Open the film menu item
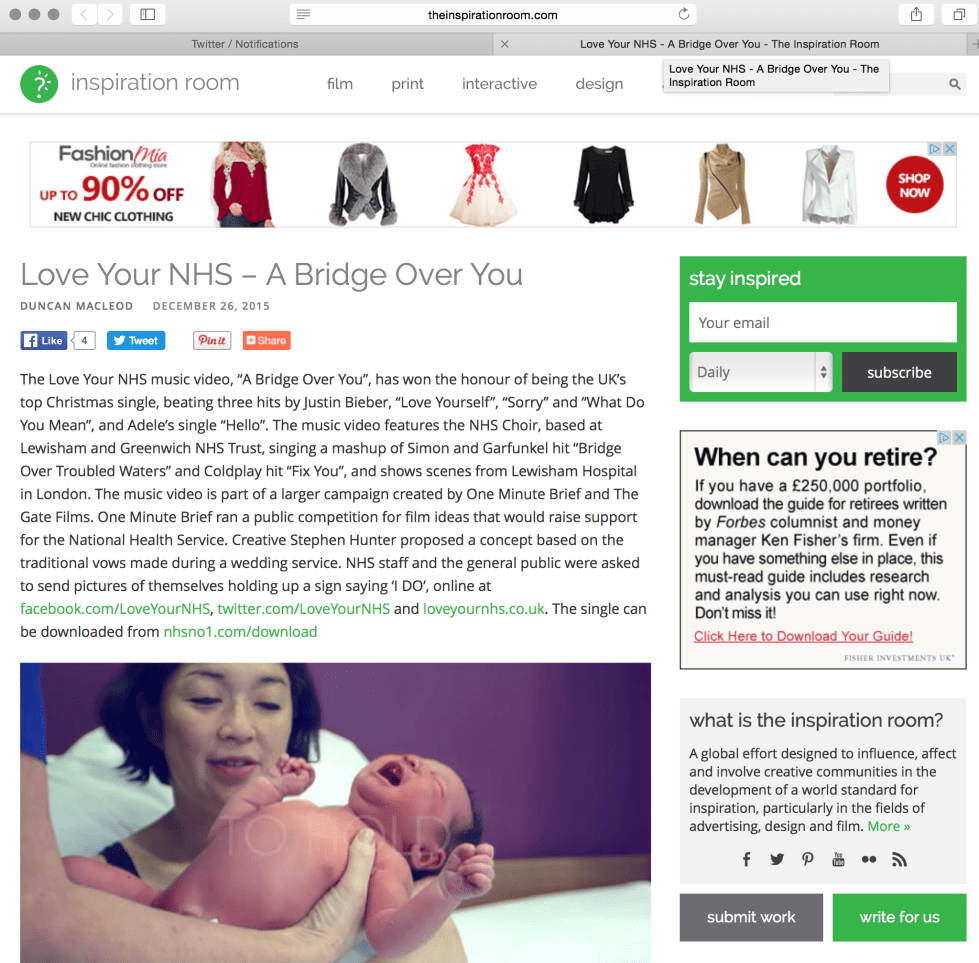 tap(340, 84)
